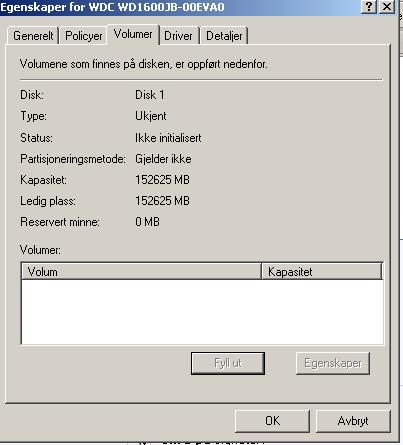The height and width of the screenshot is (445, 403).
Task: Sort by the Kapasitet column header
Action: tap(322, 271)
